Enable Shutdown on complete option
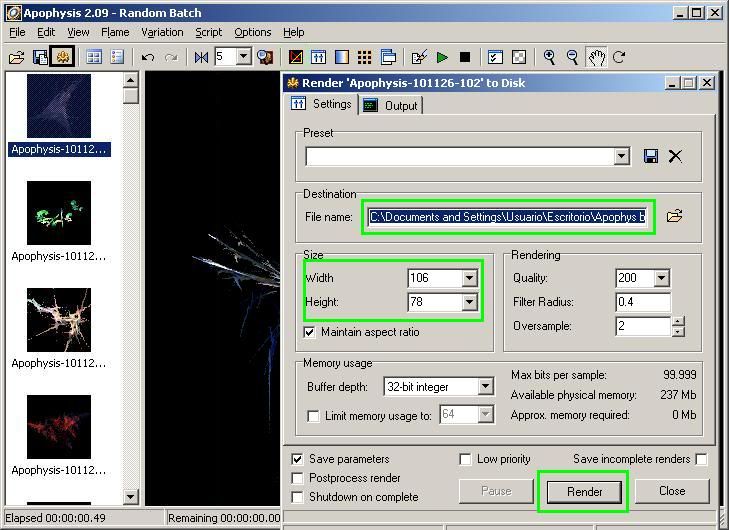The image size is (729, 530). coord(297,497)
